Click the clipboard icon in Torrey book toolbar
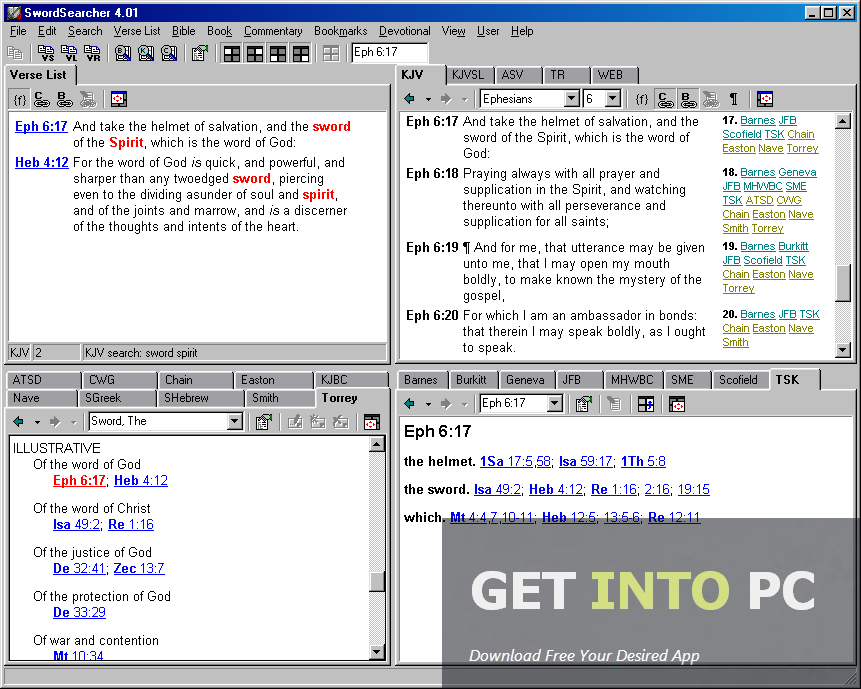The height and width of the screenshot is (689, 861). pyautogui.click(x=264, y=422)
